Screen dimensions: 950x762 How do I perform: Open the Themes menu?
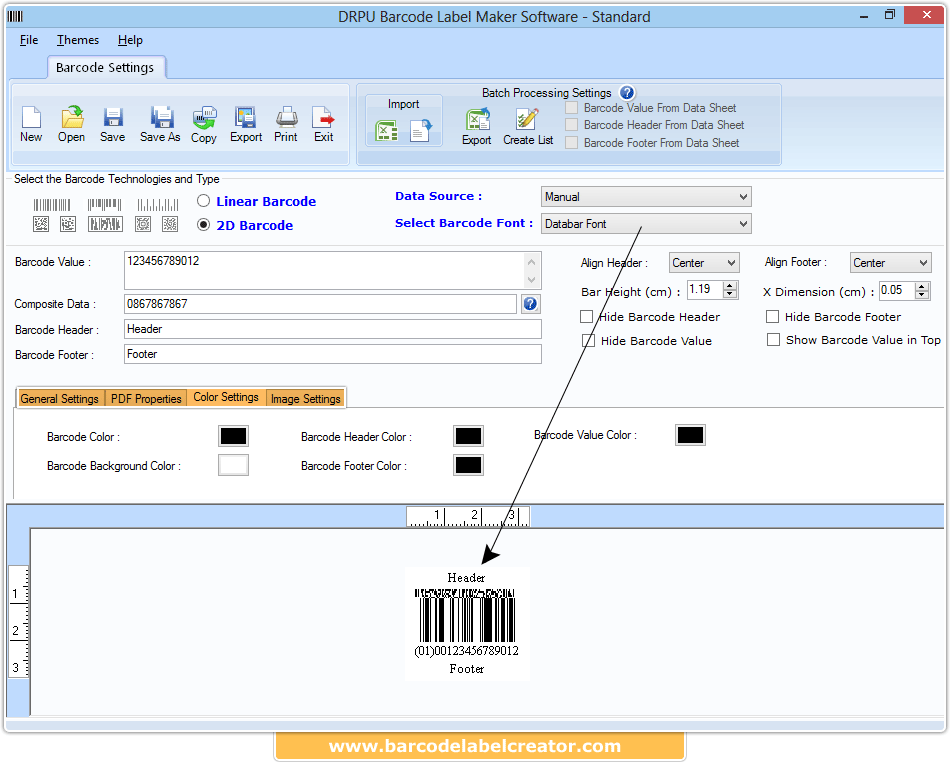click(x=78, y=40)
